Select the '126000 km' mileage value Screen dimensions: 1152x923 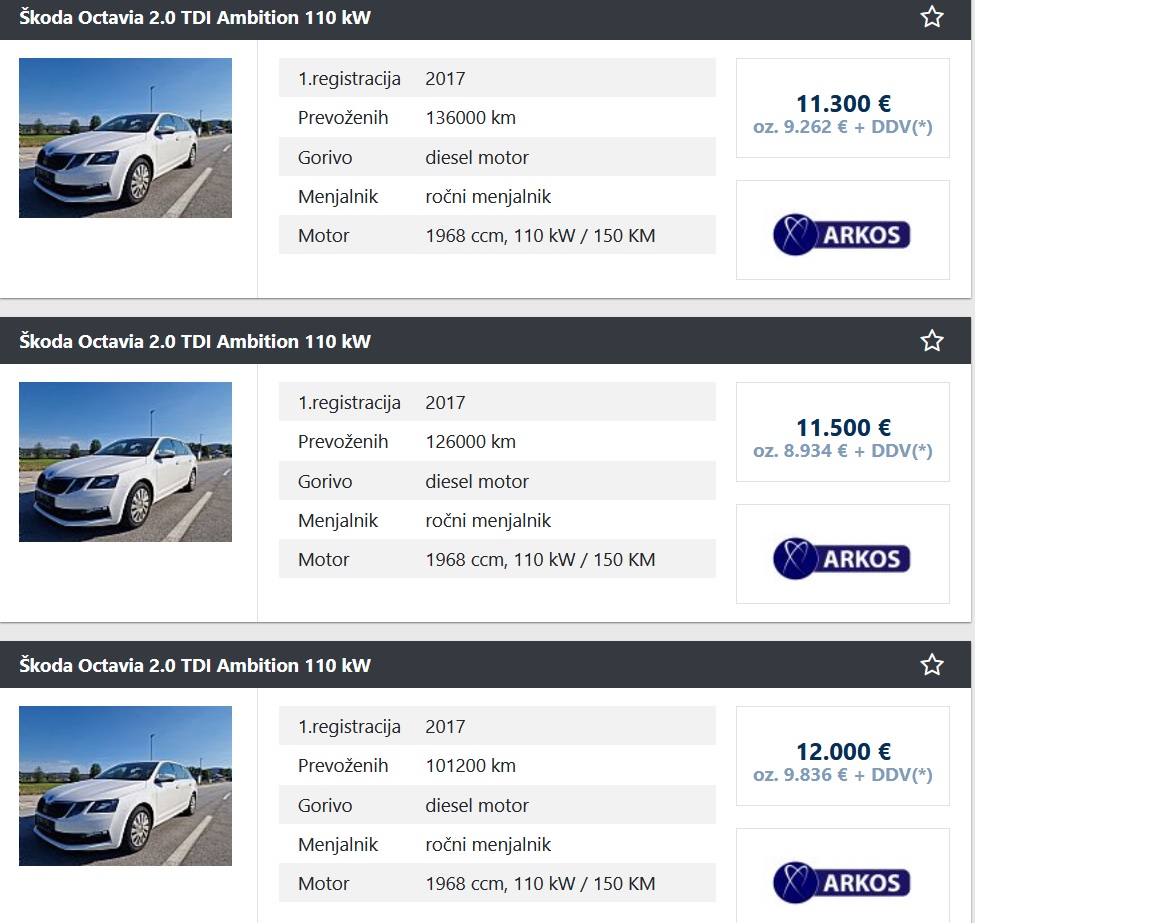click(x=470, y=442)
